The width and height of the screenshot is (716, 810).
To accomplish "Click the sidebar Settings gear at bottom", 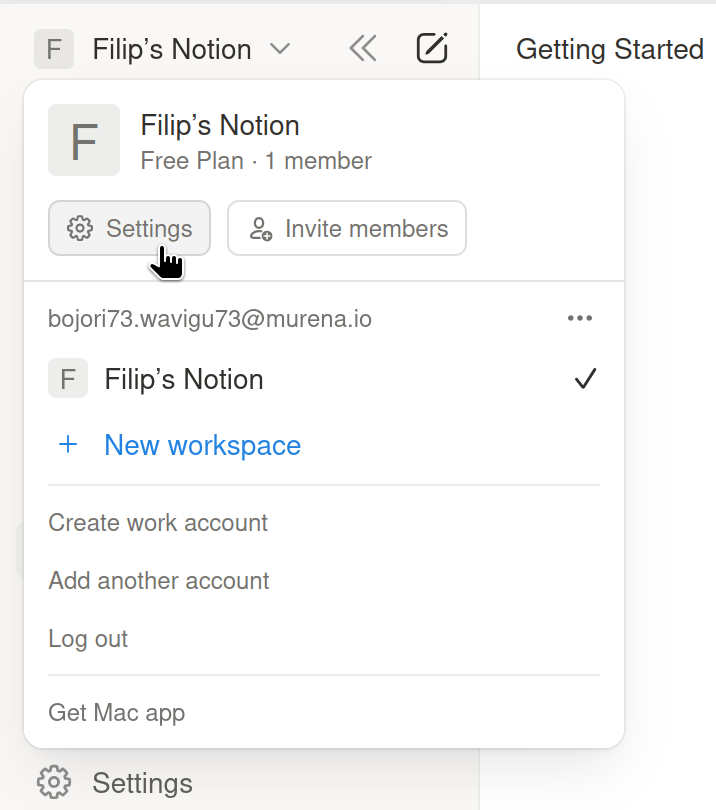I will [x=53, y=782].
